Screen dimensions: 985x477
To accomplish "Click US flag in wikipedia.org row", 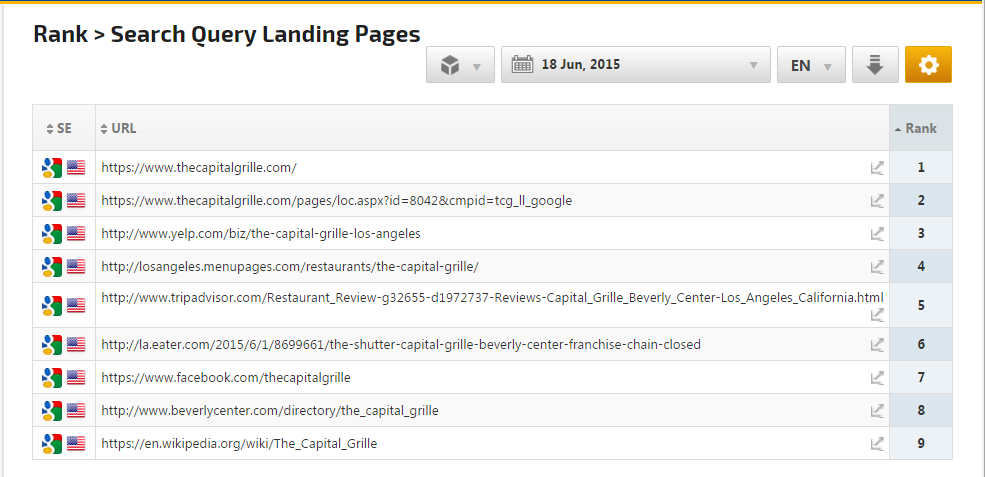I will pyautogui.click(x=76, y=443).
